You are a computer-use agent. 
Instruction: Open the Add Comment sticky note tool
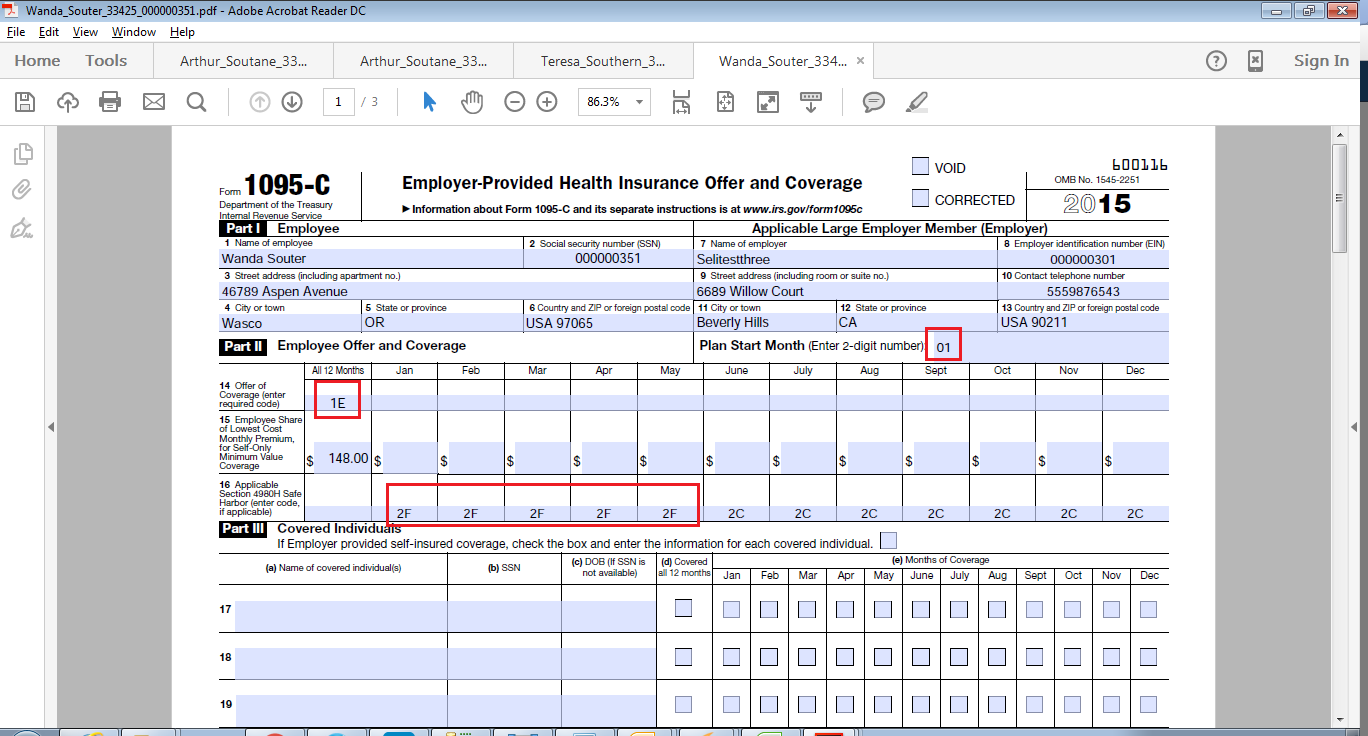[873, 102]
